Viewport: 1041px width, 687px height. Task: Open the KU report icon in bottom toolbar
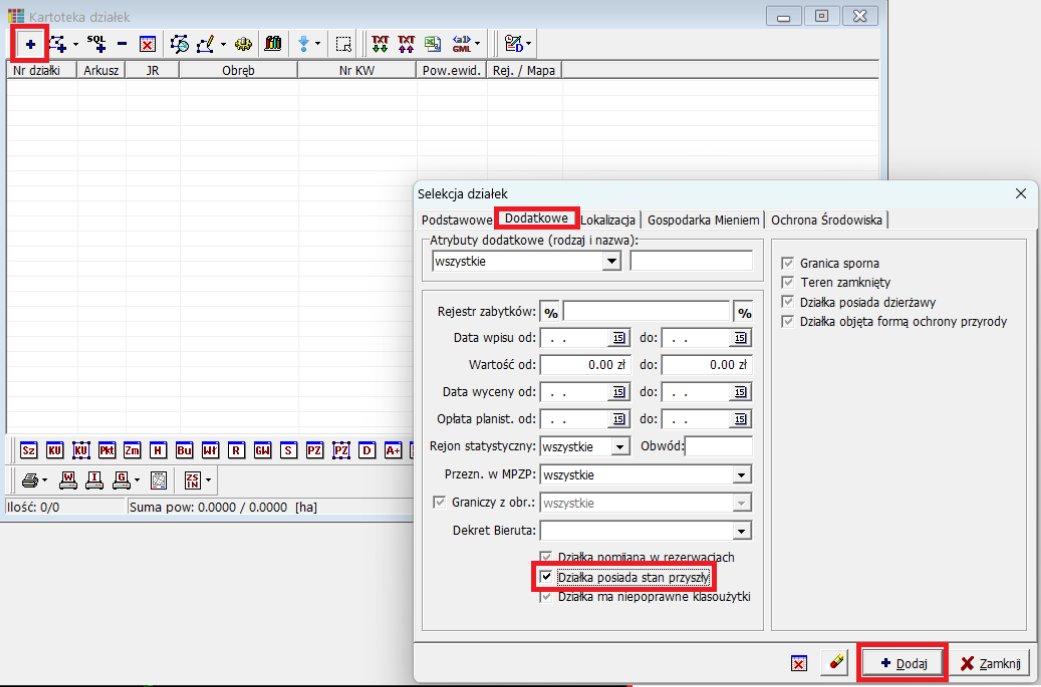point(55,451)
